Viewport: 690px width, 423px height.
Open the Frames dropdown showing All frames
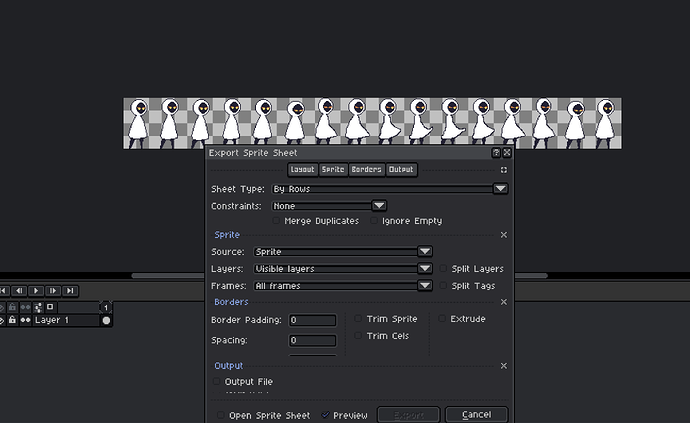pyautogui.click(x=341, y=286)
